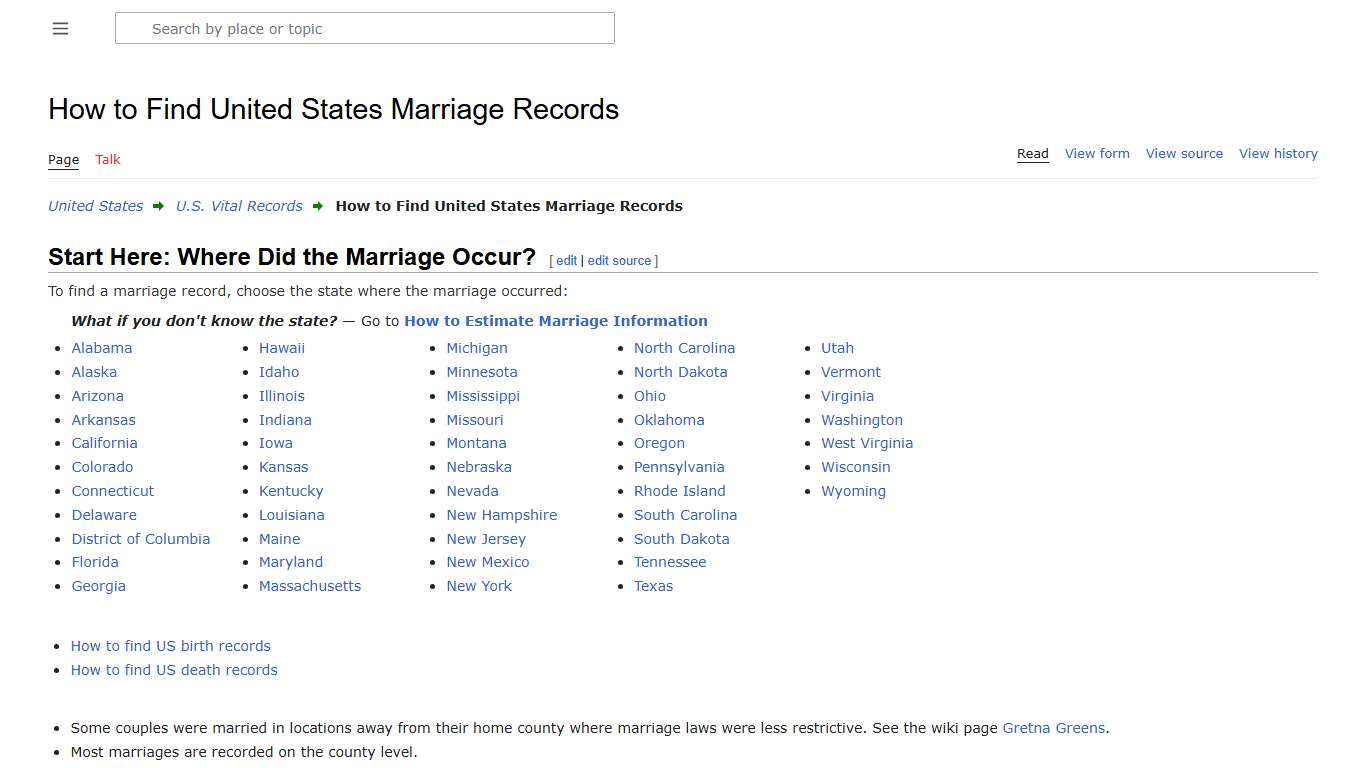The width and height of the screenshot is (1366, 768).
Task: Switch to the Talk tab
Action: (x=107, y=159)
